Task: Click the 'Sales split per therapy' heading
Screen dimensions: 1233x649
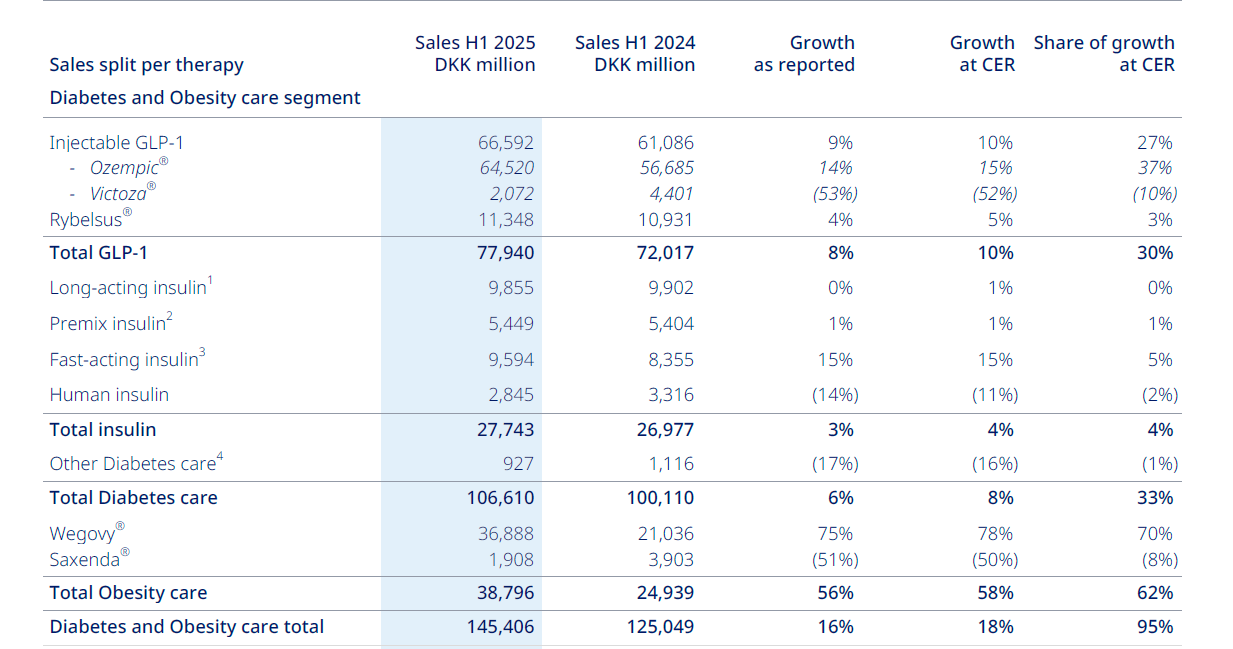Action: coord(146,65)
